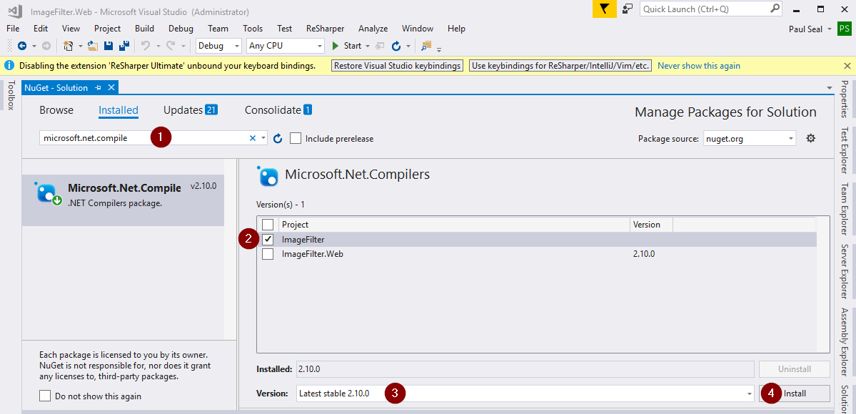Expand the Version dropdown list
The width and height of the screenshot is (856, 414).
(749, 394)
